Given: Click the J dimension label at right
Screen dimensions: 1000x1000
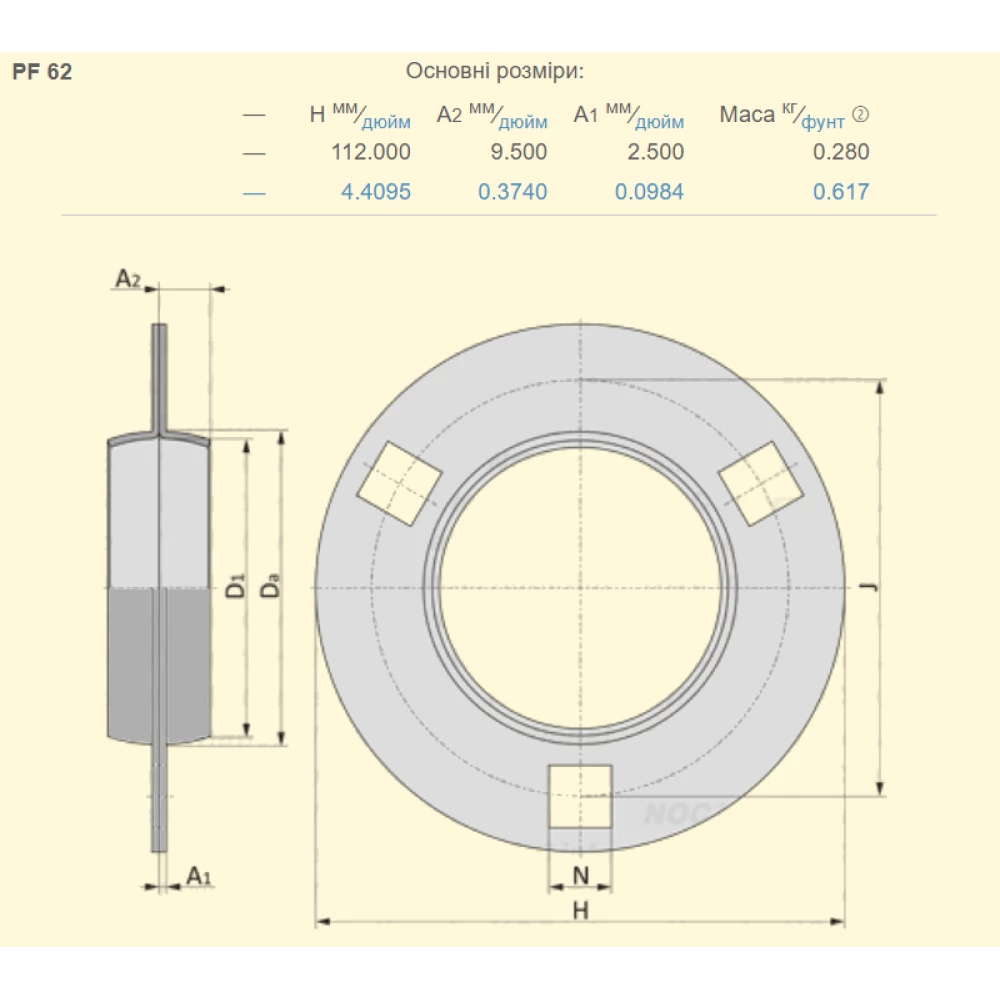Looking at the screenshot, I should point(868,587).
